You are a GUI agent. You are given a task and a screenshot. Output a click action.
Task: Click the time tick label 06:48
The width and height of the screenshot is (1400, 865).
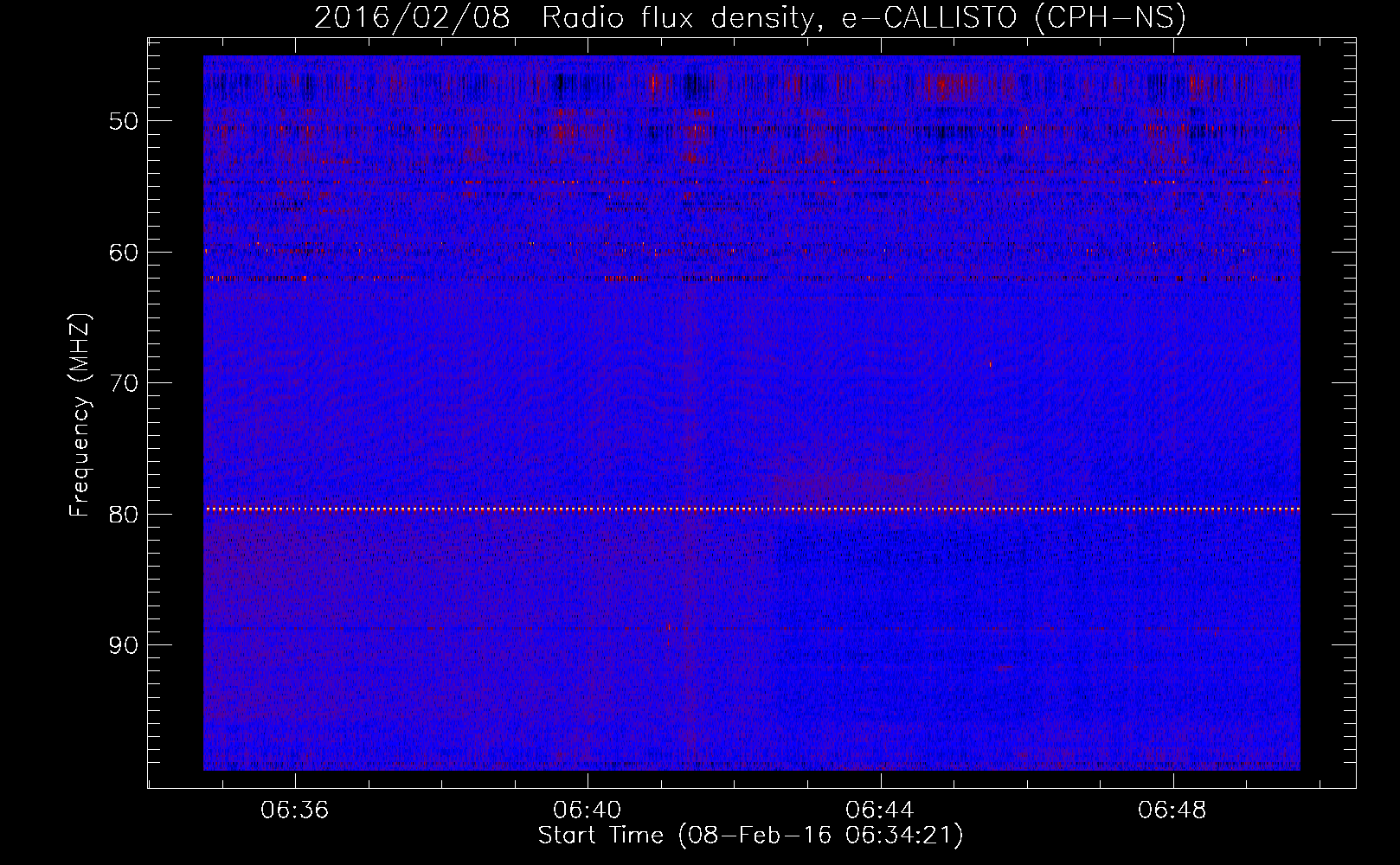(x=1172, y=811)
